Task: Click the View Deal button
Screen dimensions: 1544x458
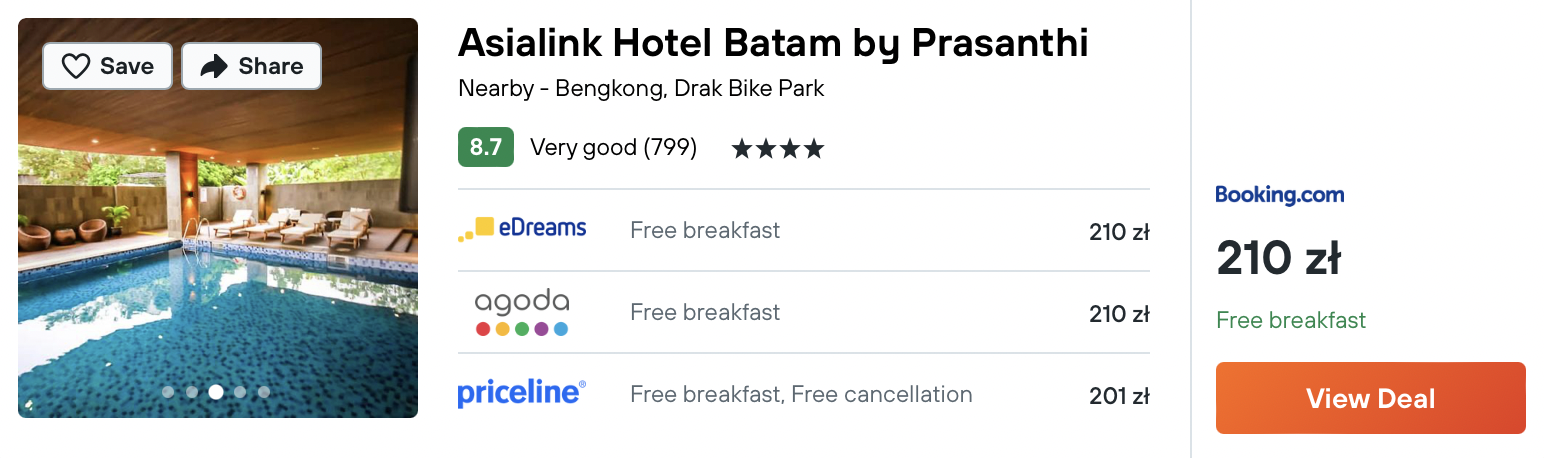Action: coord(1371,398)
